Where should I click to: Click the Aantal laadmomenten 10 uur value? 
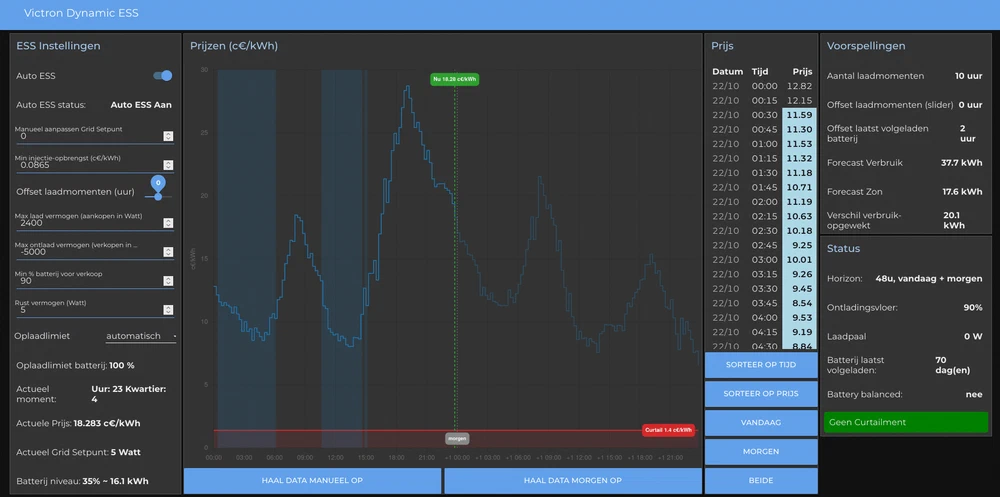click(x=968, y=76)
